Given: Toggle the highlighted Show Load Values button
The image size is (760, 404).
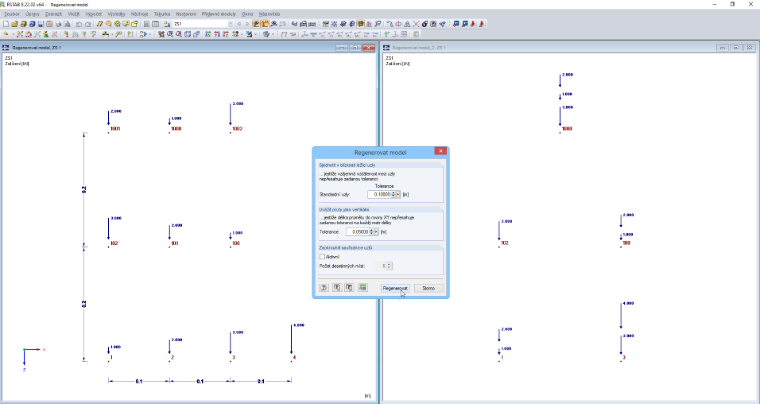Looking at the screenshot, I should [265, 24].
